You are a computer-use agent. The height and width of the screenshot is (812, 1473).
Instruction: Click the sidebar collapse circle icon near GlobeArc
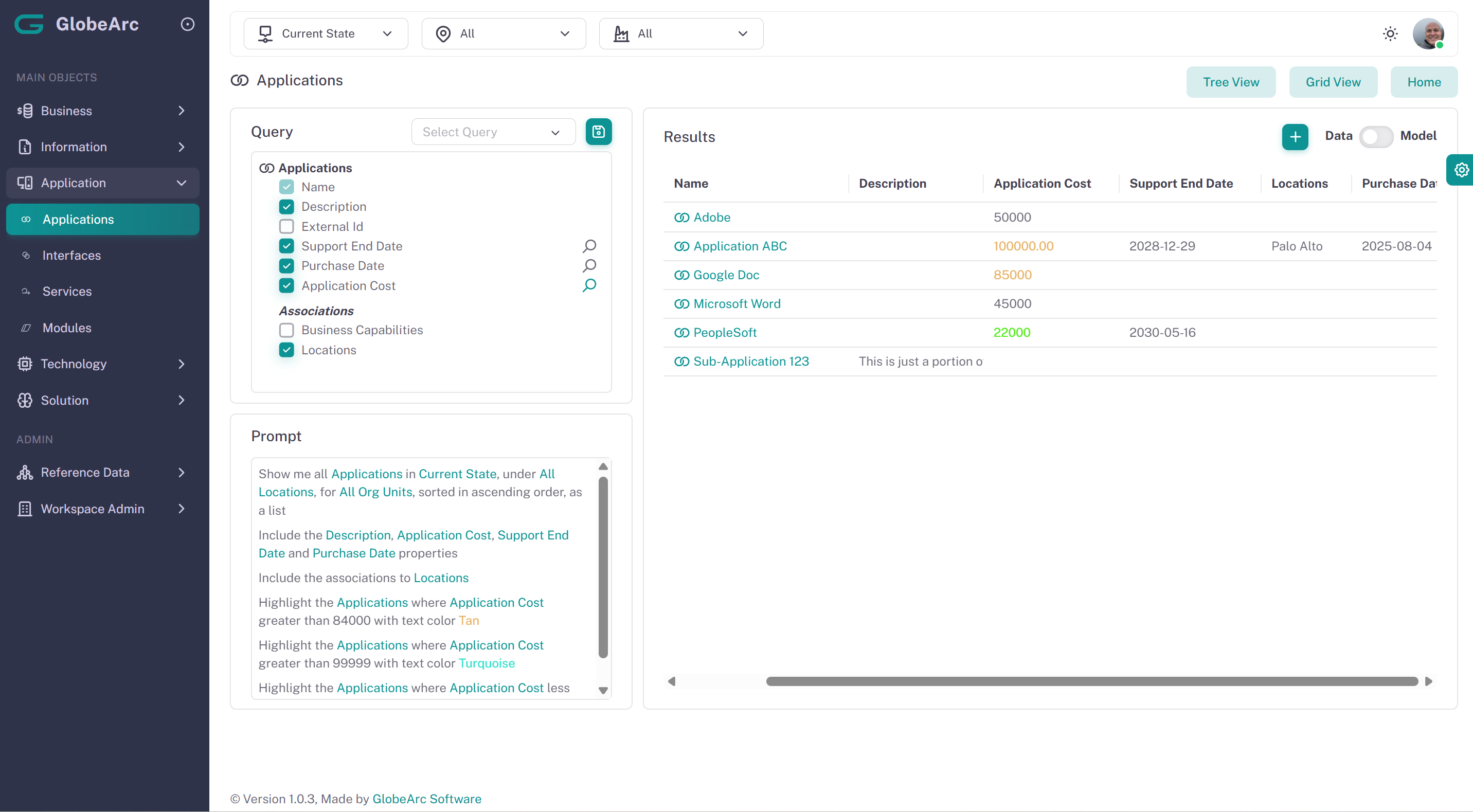[x=188, y=24]
